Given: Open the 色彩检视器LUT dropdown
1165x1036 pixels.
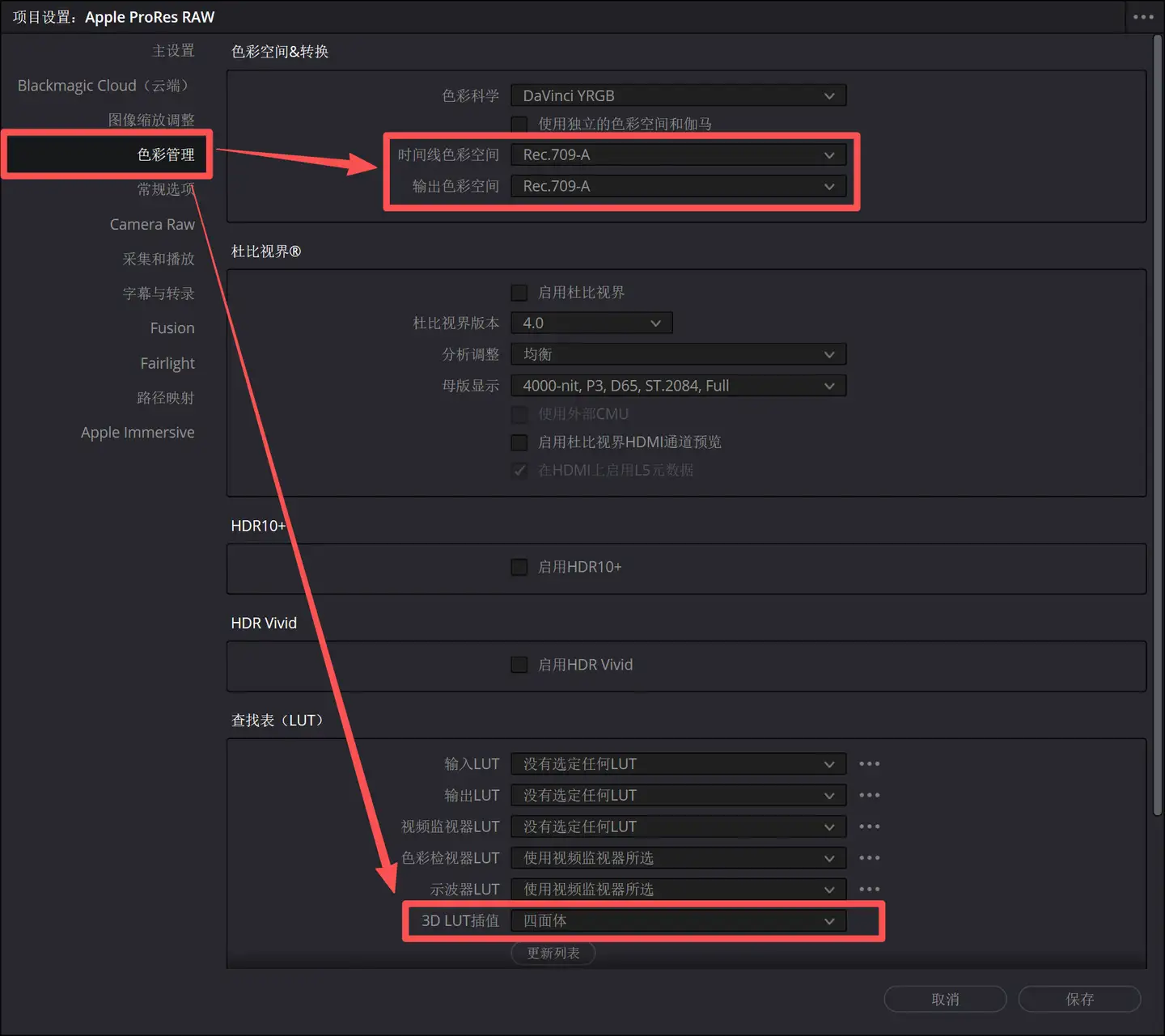Looking at the screenshot, I should click(x=679, y=858).
